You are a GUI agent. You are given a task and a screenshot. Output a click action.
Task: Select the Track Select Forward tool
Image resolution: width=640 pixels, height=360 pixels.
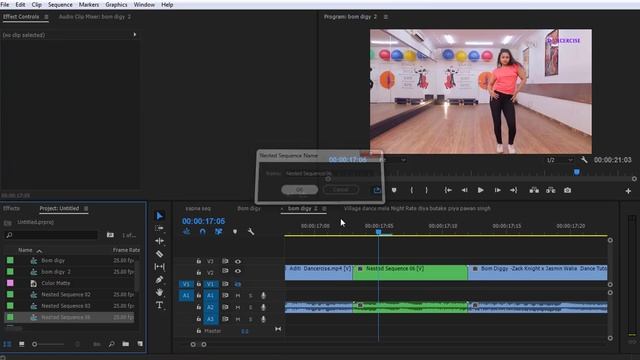[160, 228]
